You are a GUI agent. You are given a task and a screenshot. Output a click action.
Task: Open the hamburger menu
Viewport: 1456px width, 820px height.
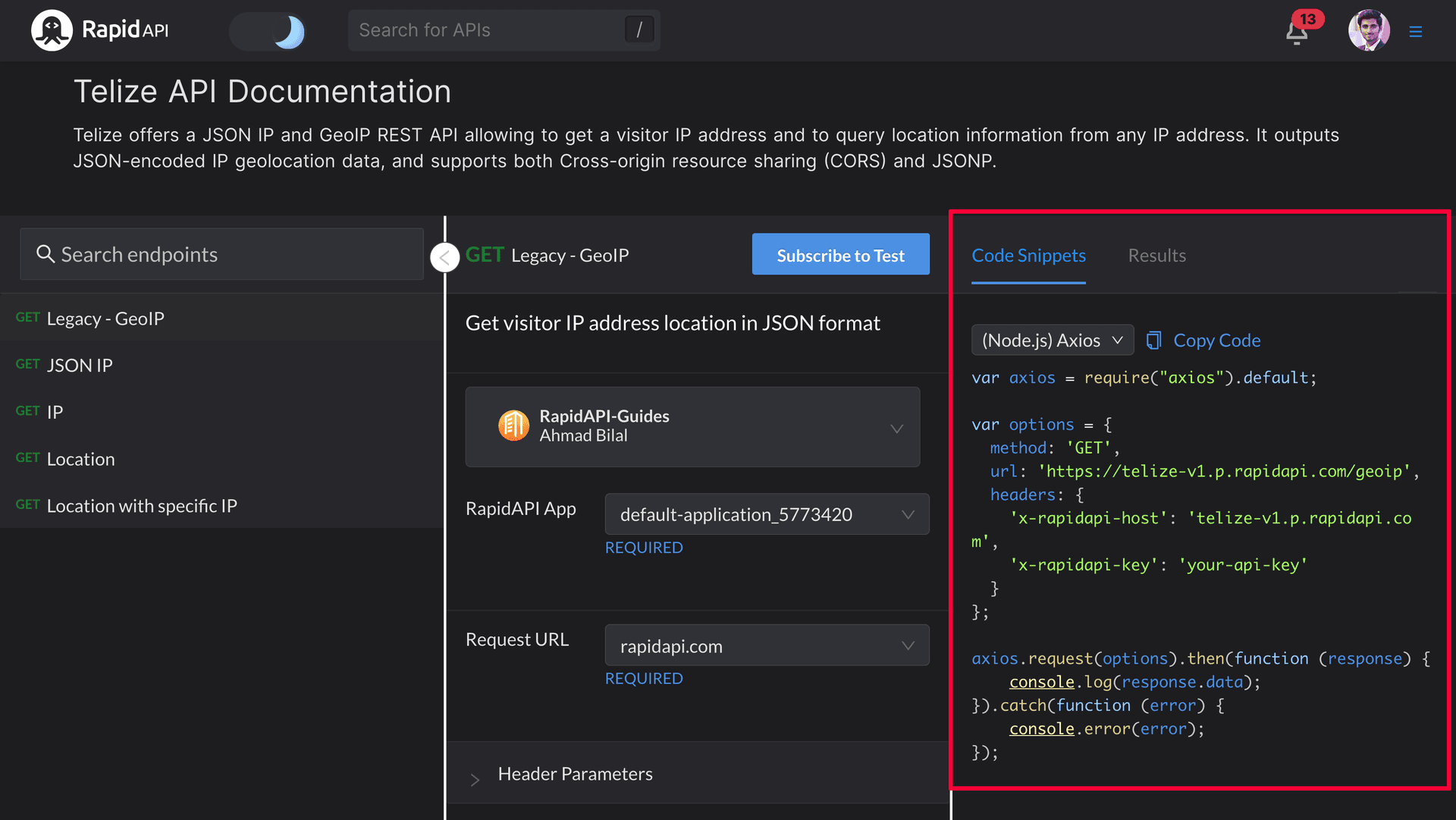point(1417,32)
